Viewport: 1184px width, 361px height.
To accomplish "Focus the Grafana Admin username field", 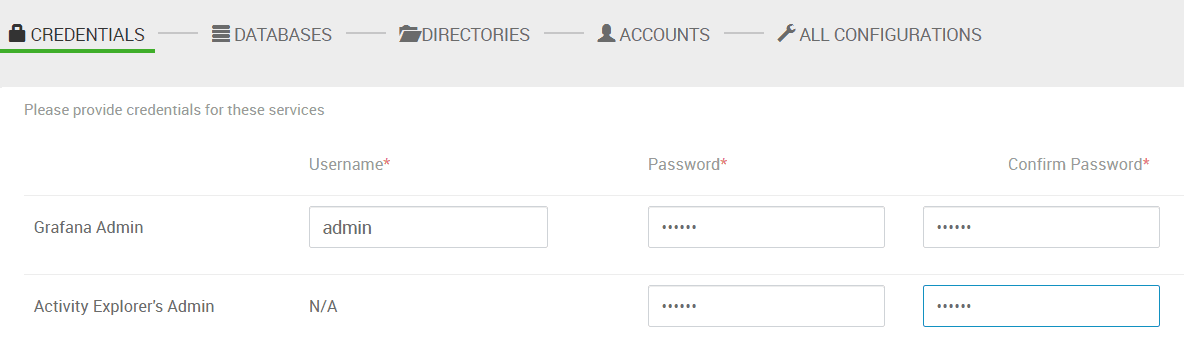I will pos(428,227).
